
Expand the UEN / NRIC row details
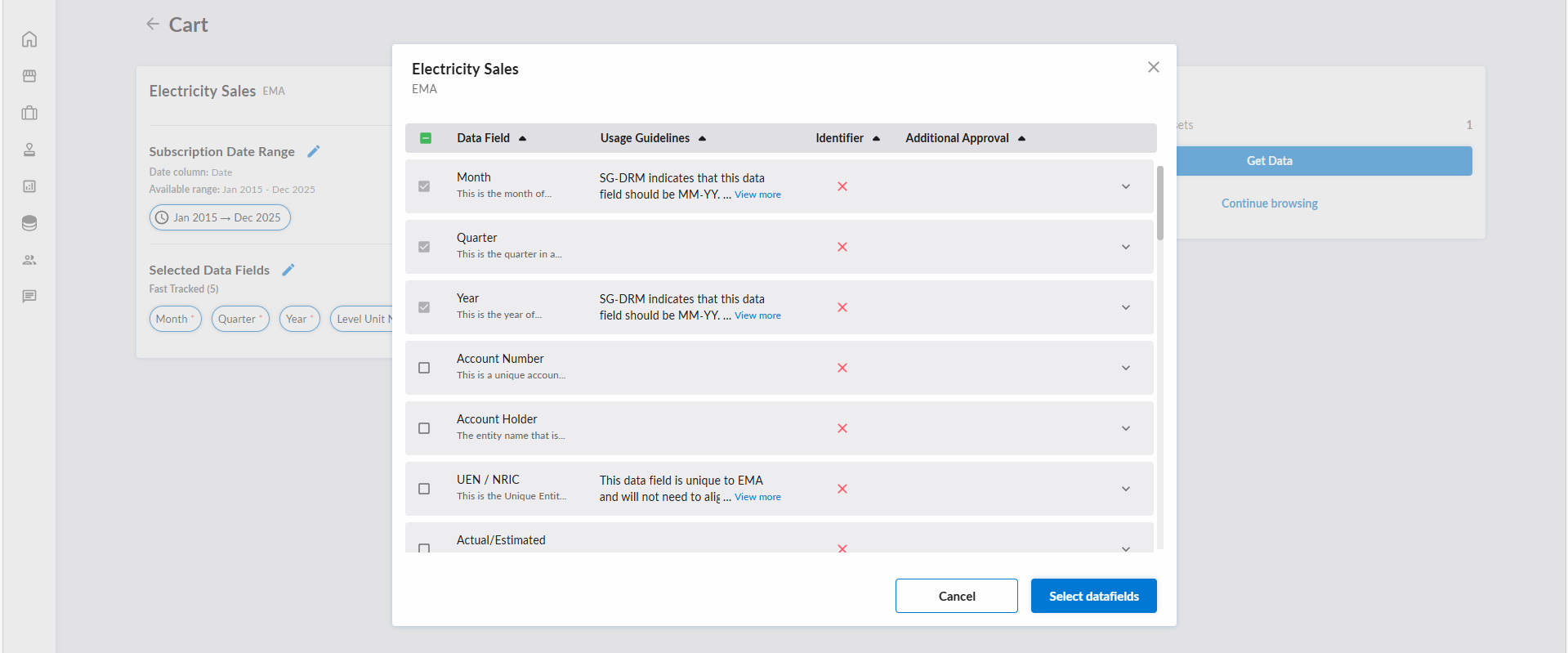[1126, 489]
